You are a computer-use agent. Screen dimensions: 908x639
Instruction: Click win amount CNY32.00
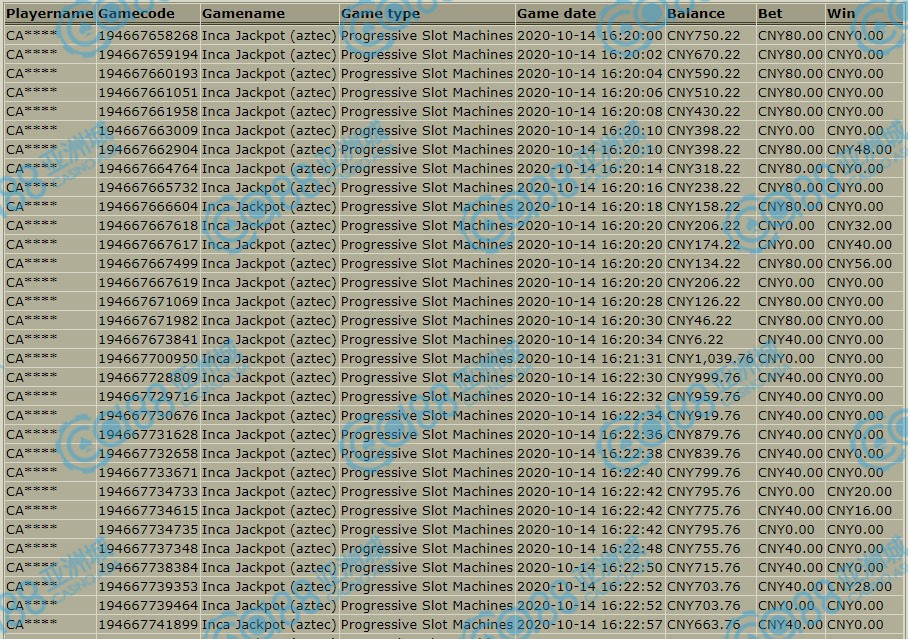(859, 225)
